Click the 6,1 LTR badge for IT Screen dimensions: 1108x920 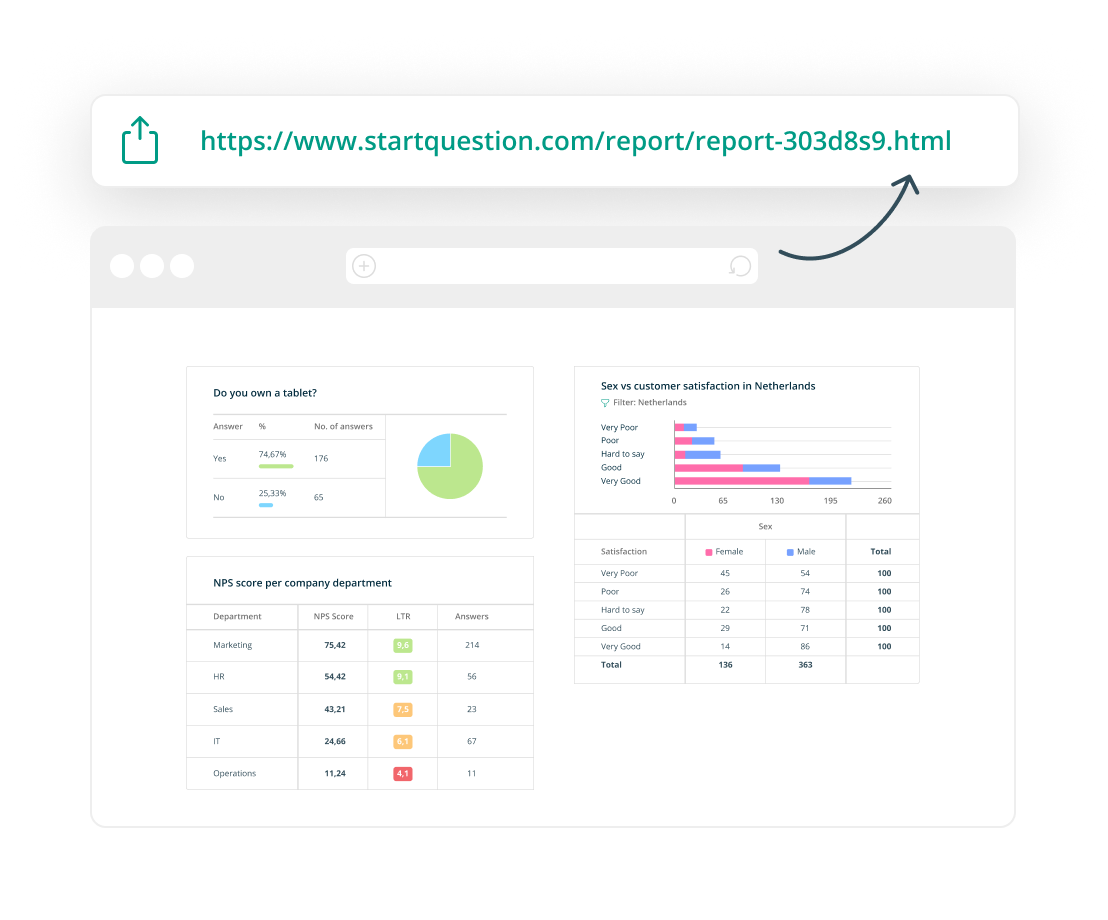point(403,741)
